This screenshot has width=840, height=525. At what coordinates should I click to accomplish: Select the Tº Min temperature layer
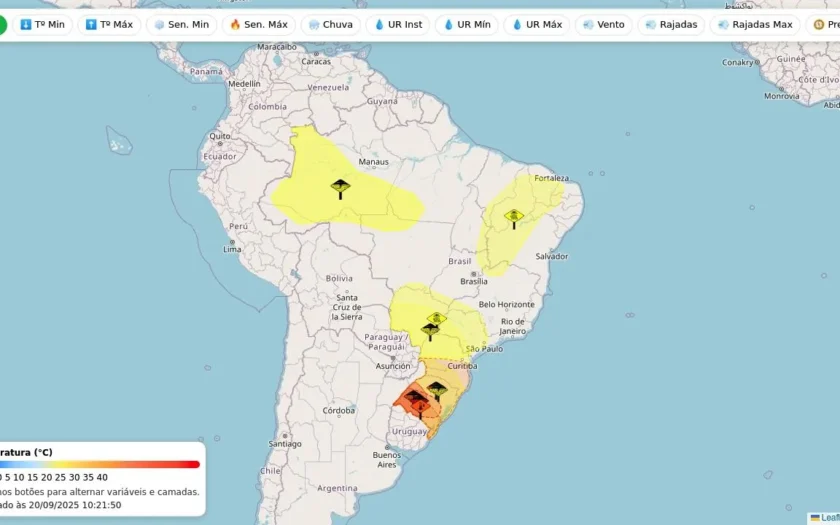coord(42,25)
